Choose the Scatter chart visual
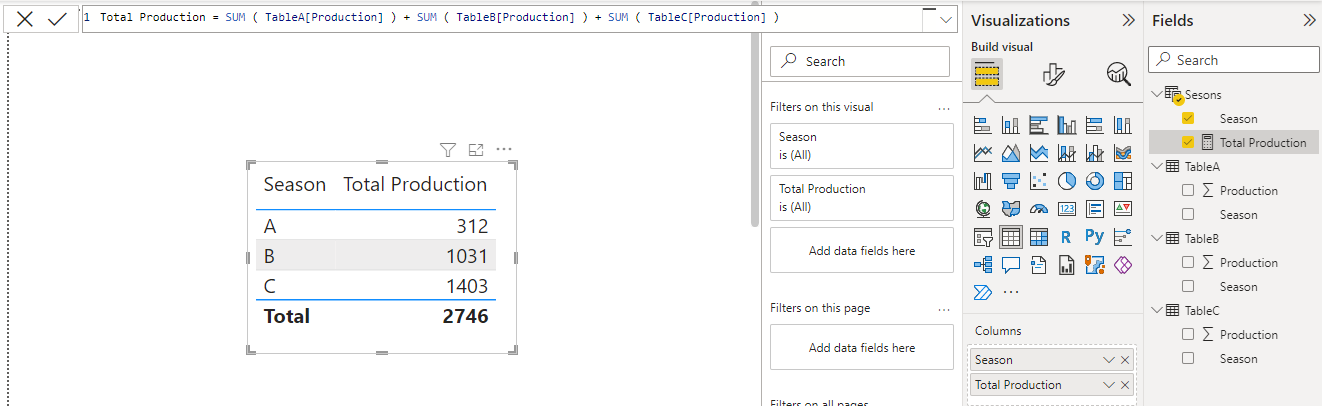Image resolution: width=1322 pixels, height=406 pixels. (x=1039, y=181)
